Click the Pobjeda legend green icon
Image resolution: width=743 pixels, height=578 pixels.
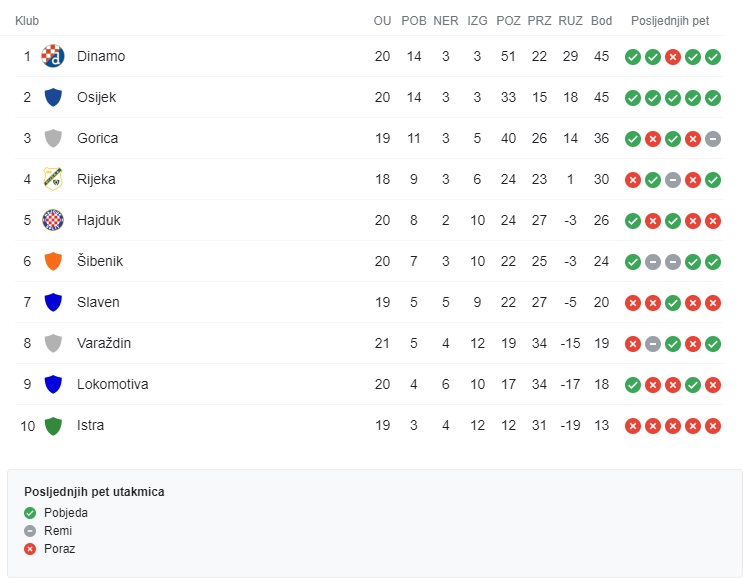click(30, 513)
